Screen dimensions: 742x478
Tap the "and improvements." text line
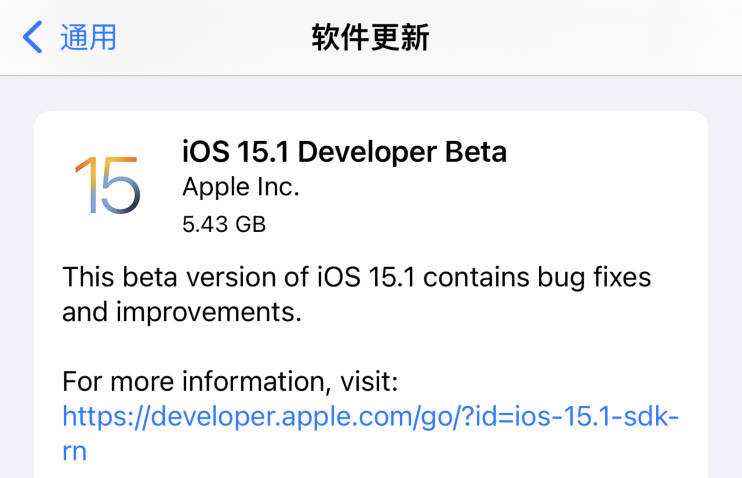click(x=181, y=312)
